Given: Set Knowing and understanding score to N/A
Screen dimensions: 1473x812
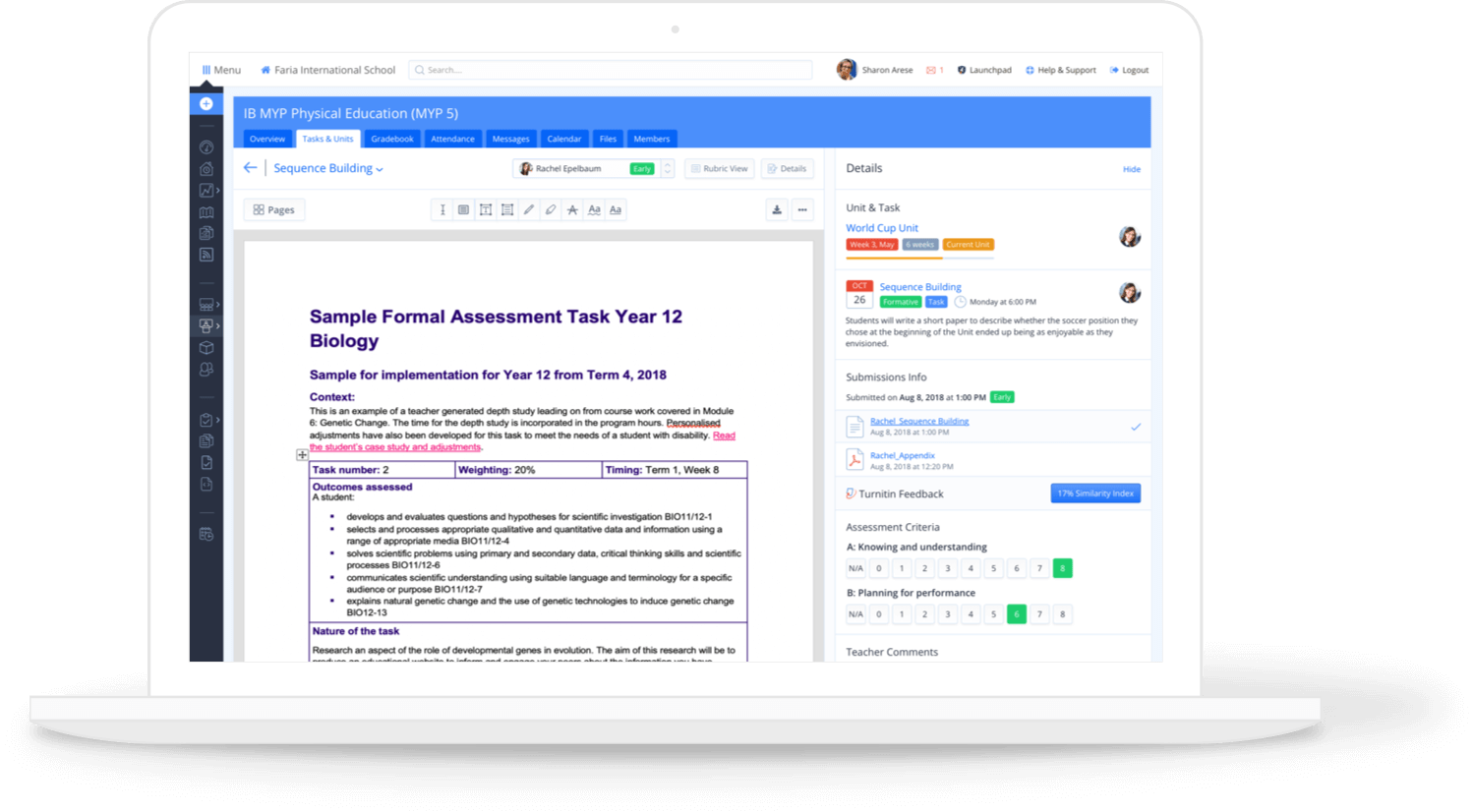Looking at the screenshot, I should tap(855, 568).
